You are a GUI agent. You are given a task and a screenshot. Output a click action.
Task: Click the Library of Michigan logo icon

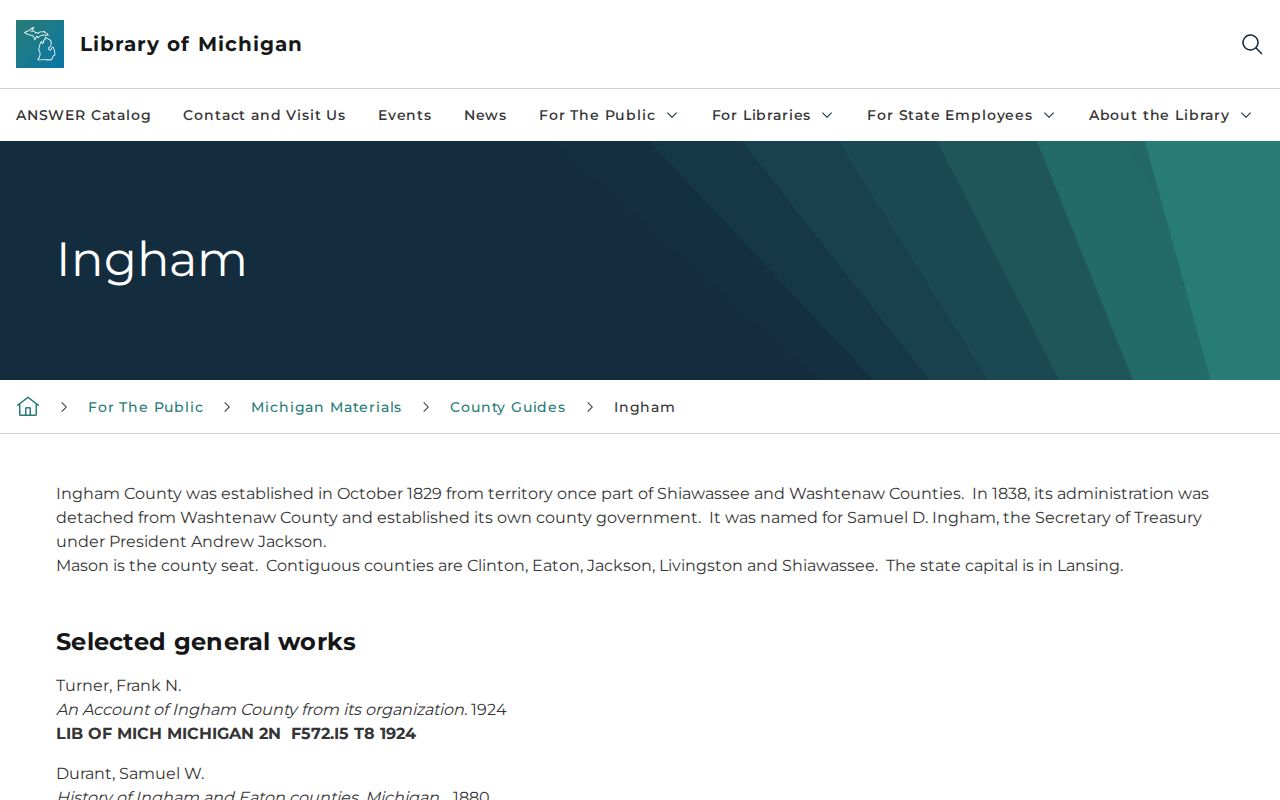coord(40,44)
